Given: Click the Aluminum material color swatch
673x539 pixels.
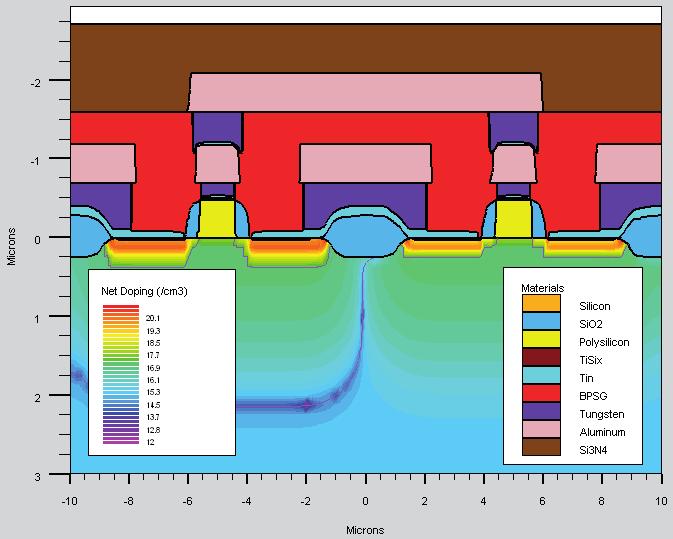Looking at the screenshot, I should click(x=541, y=429).
